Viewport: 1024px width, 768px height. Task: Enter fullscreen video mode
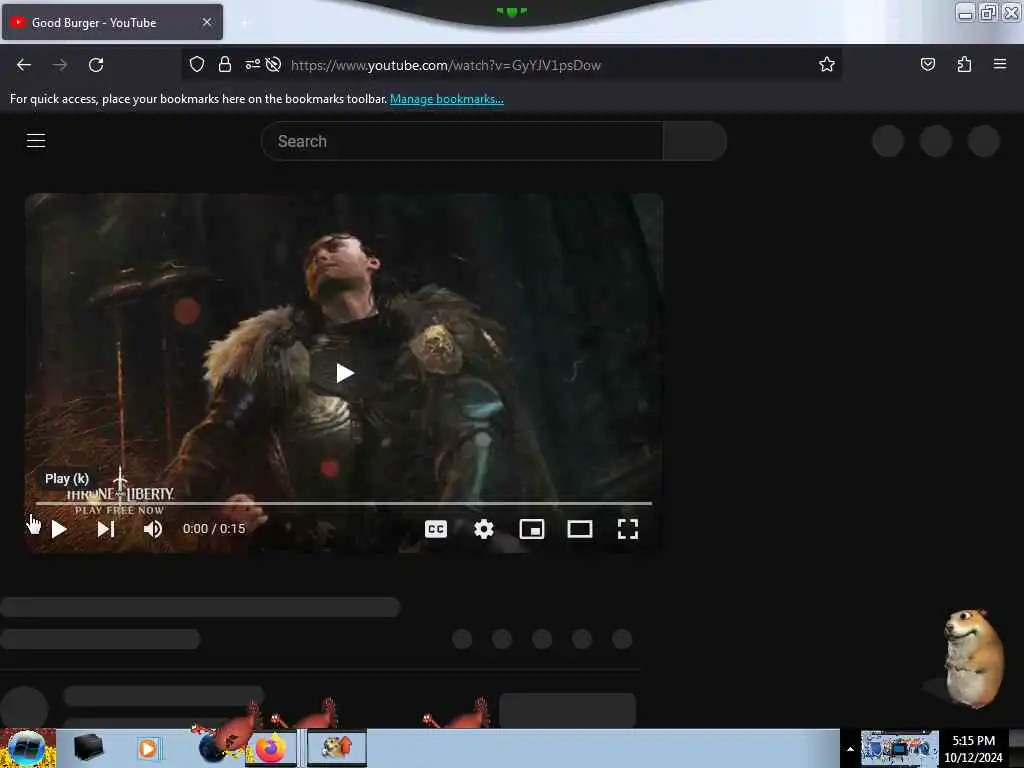click(628, 529)
